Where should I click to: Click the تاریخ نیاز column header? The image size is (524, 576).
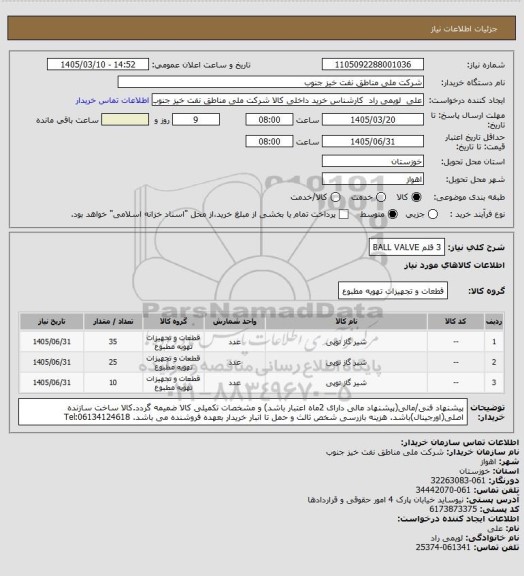pos(52,321)
